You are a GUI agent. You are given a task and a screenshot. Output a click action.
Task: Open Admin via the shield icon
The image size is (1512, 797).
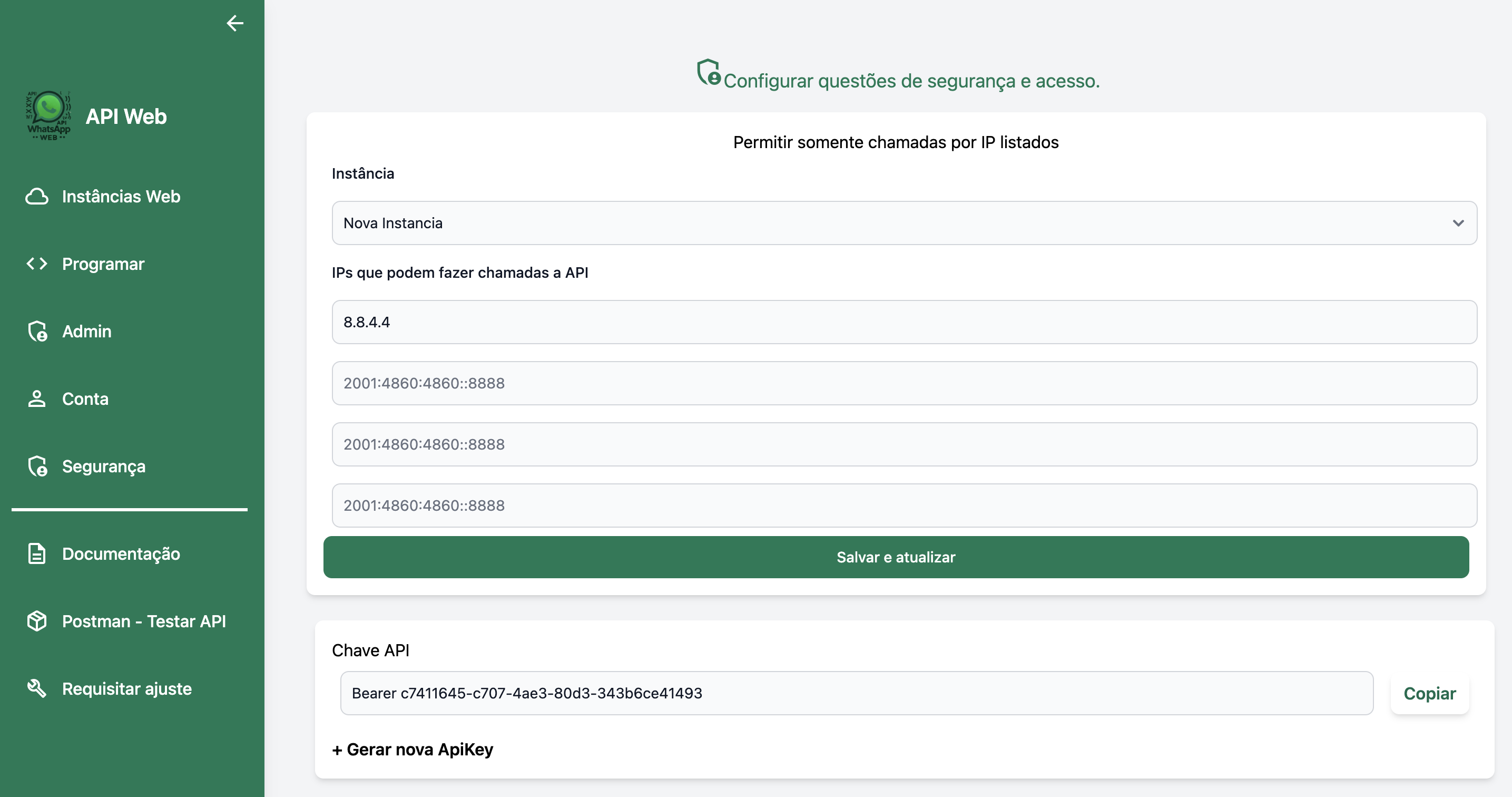coord(37,331)
